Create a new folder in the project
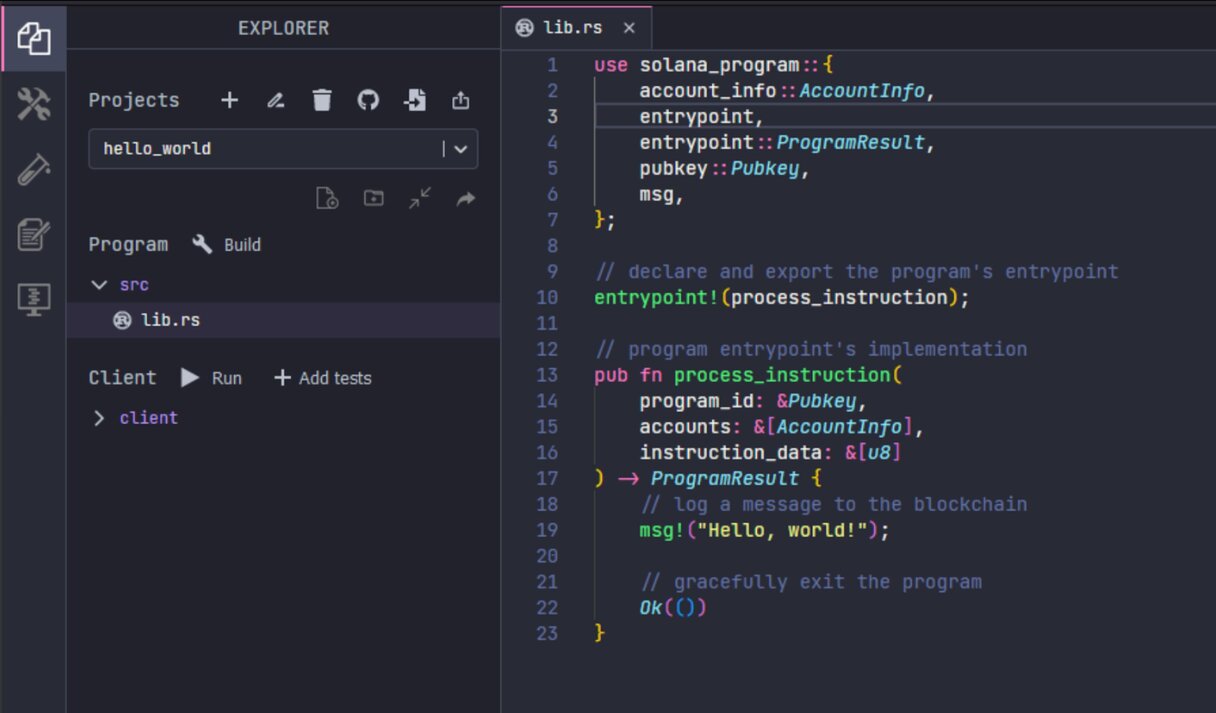Screen dimensions: 1216x713 coord(371,198)
